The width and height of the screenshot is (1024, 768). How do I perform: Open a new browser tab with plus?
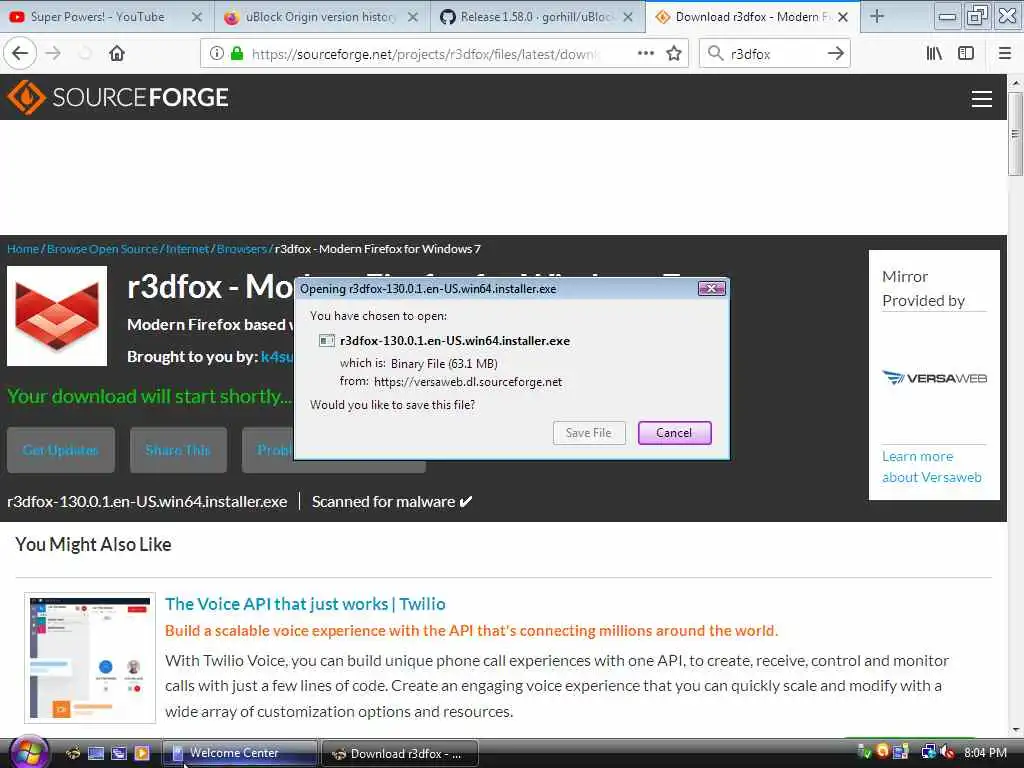[x=877, y=17]
